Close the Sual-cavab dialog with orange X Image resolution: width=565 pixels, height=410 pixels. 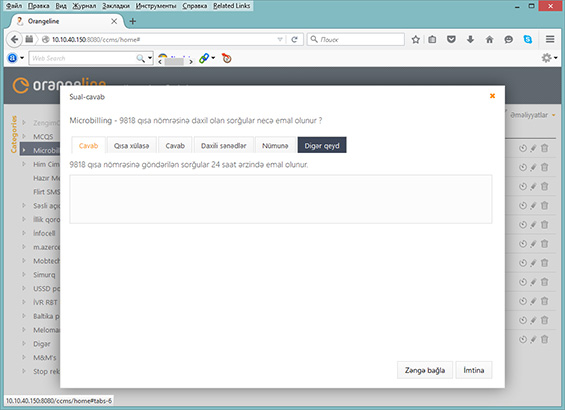point(492,96)
